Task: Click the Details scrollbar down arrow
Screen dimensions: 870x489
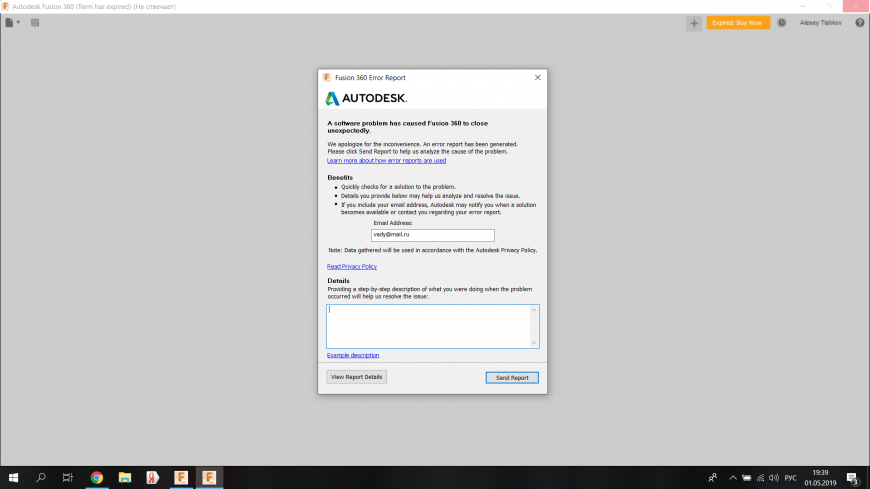Action: [x=534, y=343]
